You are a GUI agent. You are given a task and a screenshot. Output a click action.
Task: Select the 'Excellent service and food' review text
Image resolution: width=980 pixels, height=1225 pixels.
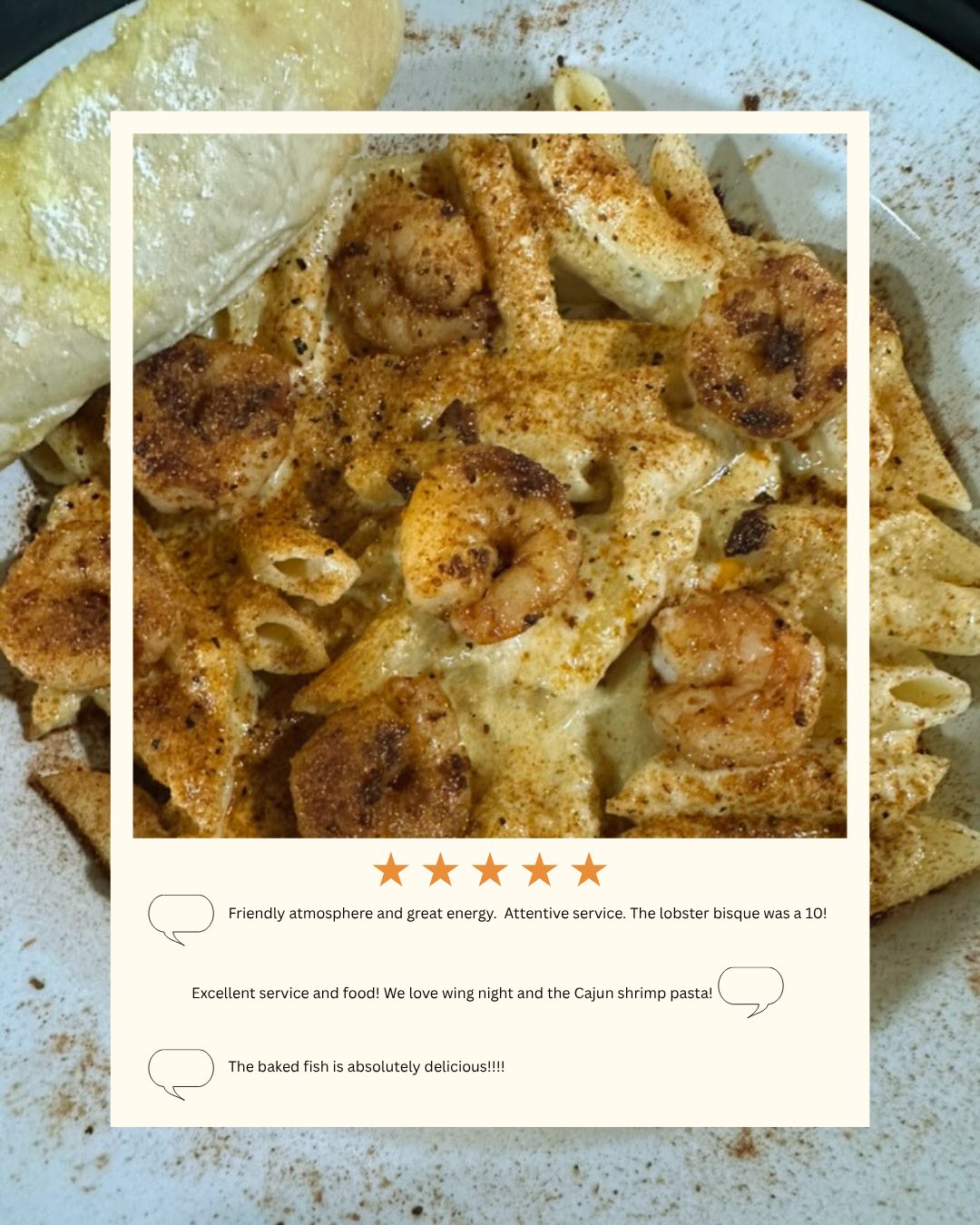click(x=452, y=993)
